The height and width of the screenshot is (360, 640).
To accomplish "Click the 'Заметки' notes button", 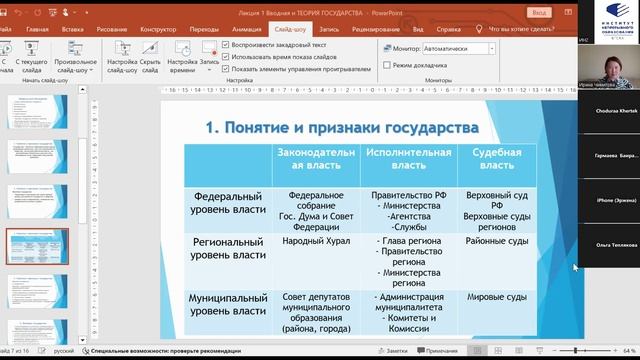I will point(393,351).
